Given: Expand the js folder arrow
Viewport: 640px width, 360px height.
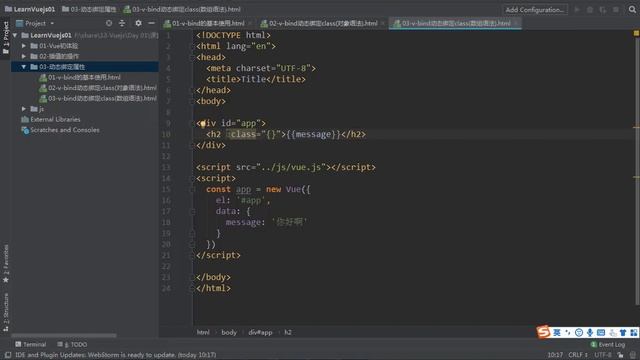Looking at the screenshot, I should click(24, 109).
